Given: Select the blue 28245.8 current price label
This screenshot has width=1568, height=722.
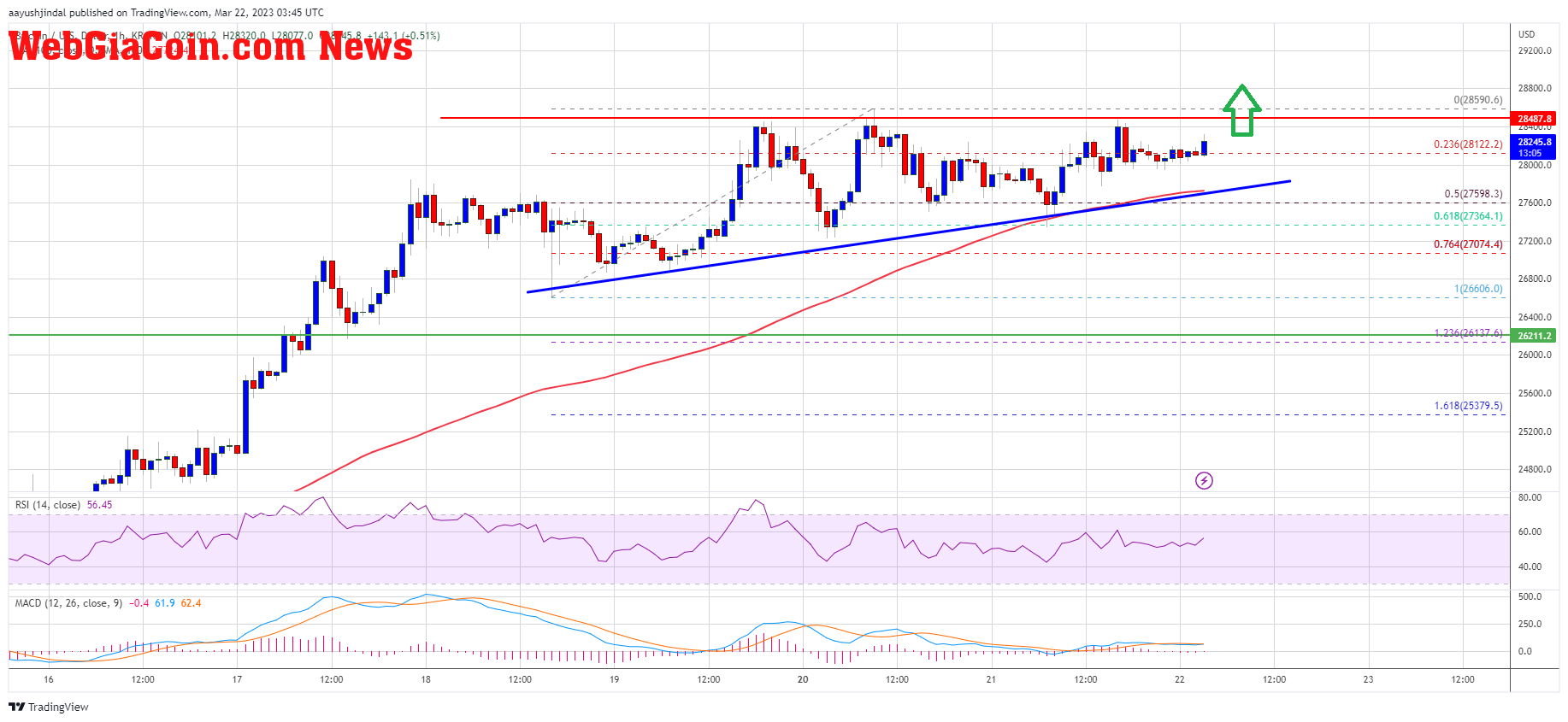Looking at the screenshot, I should (x=1535, y=147).
